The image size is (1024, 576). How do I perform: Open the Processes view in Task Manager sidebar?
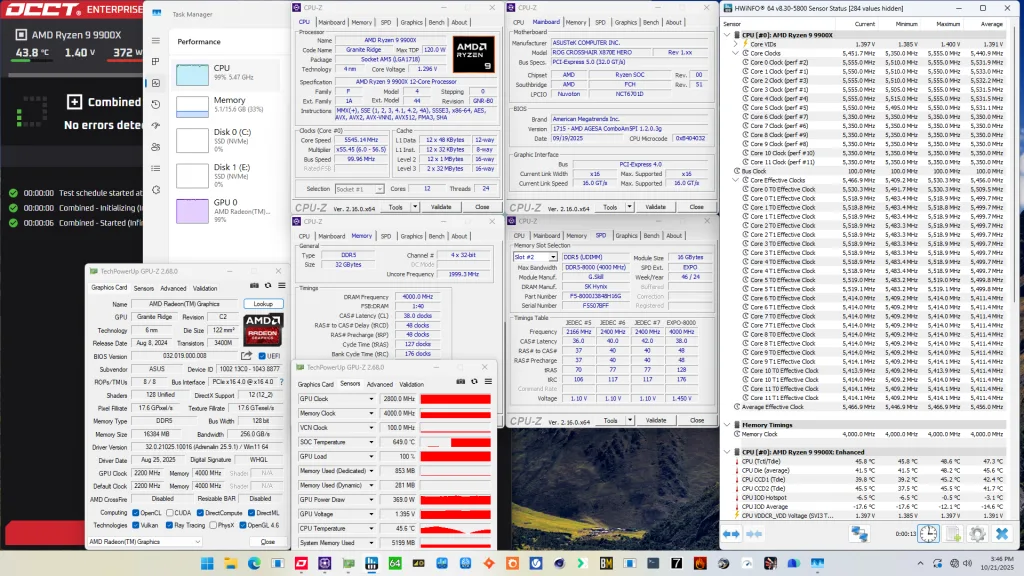(155, 61)
